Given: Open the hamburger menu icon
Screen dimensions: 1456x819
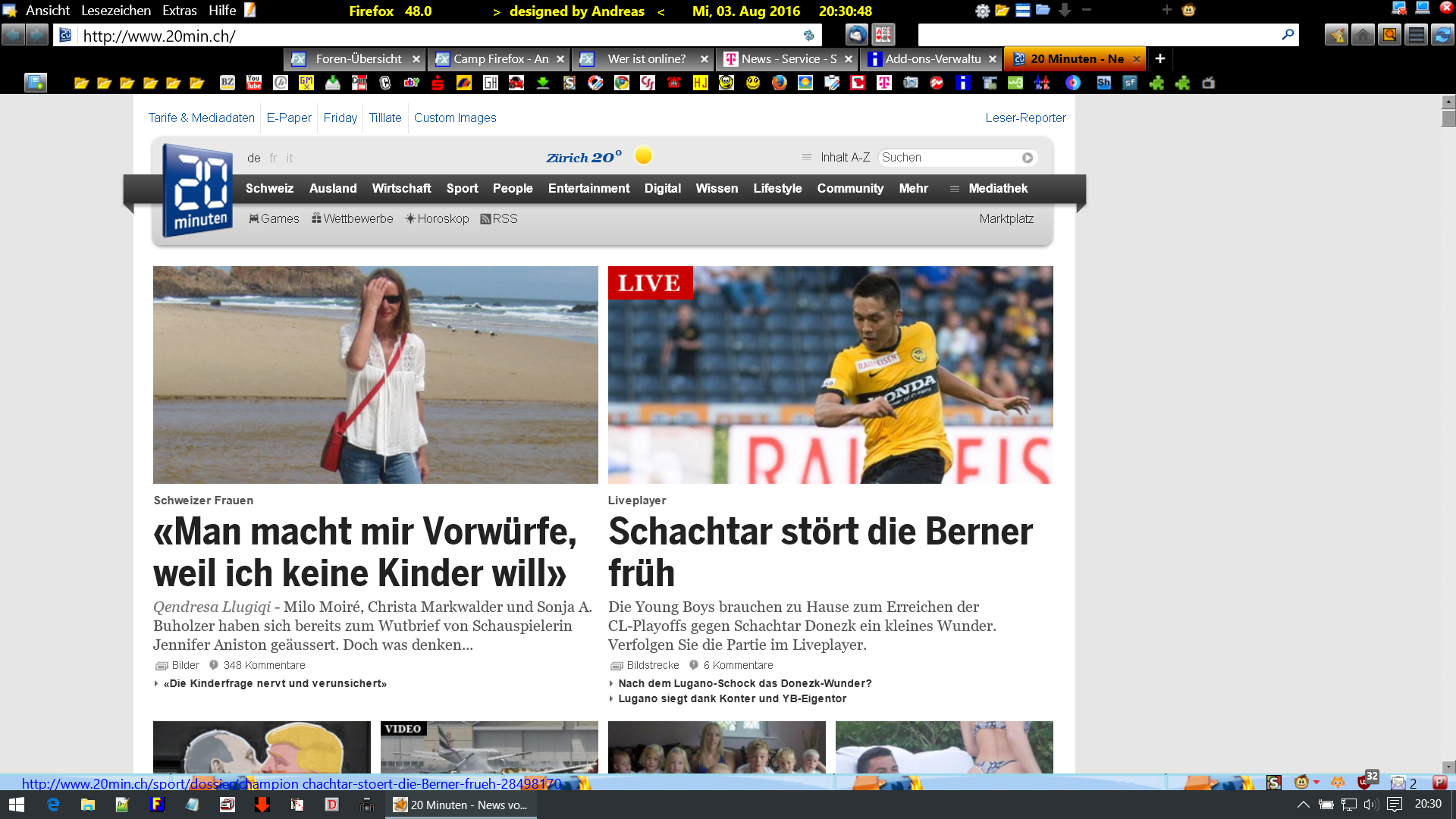Looking at the screenshot, I should [1416, 35].
